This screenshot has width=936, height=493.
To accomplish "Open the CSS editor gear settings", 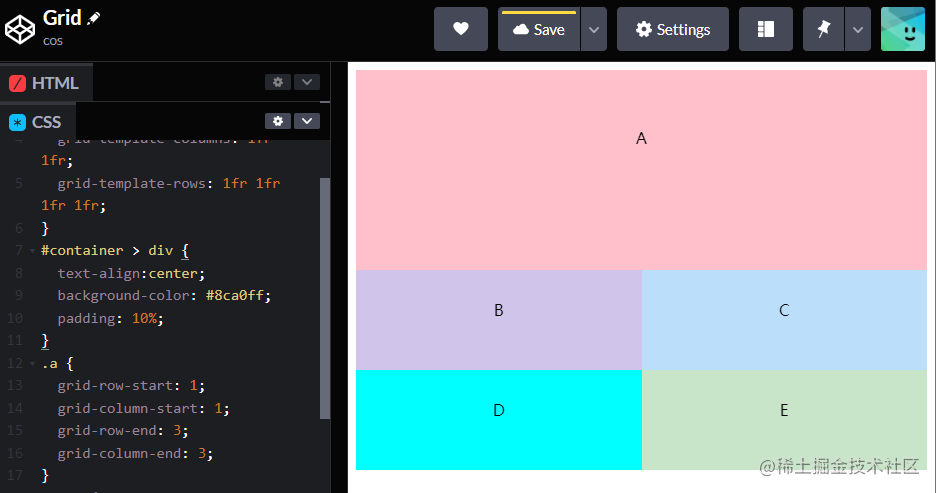I will point(278,121).
